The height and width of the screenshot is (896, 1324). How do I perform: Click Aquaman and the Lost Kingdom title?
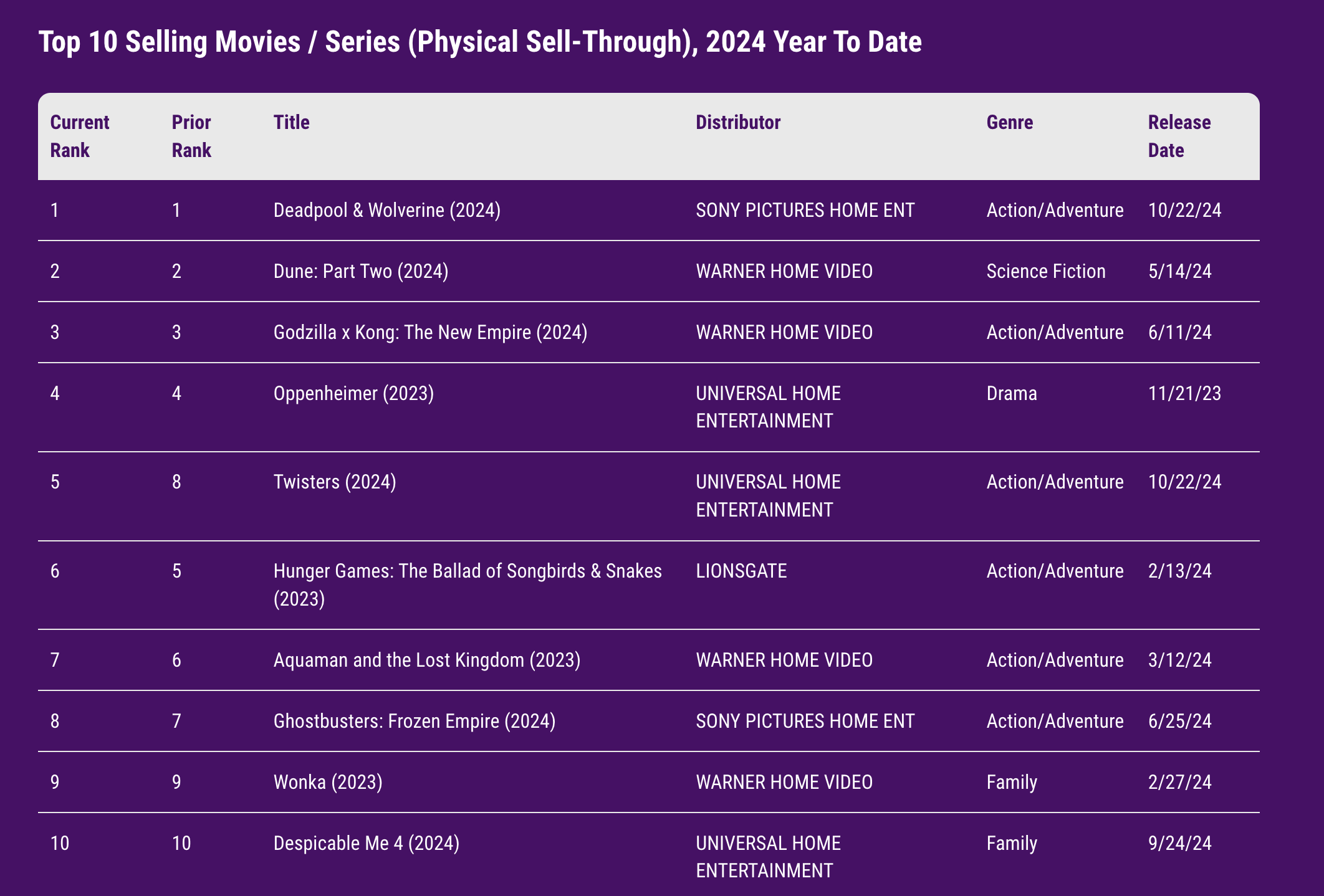coord(427,660)
